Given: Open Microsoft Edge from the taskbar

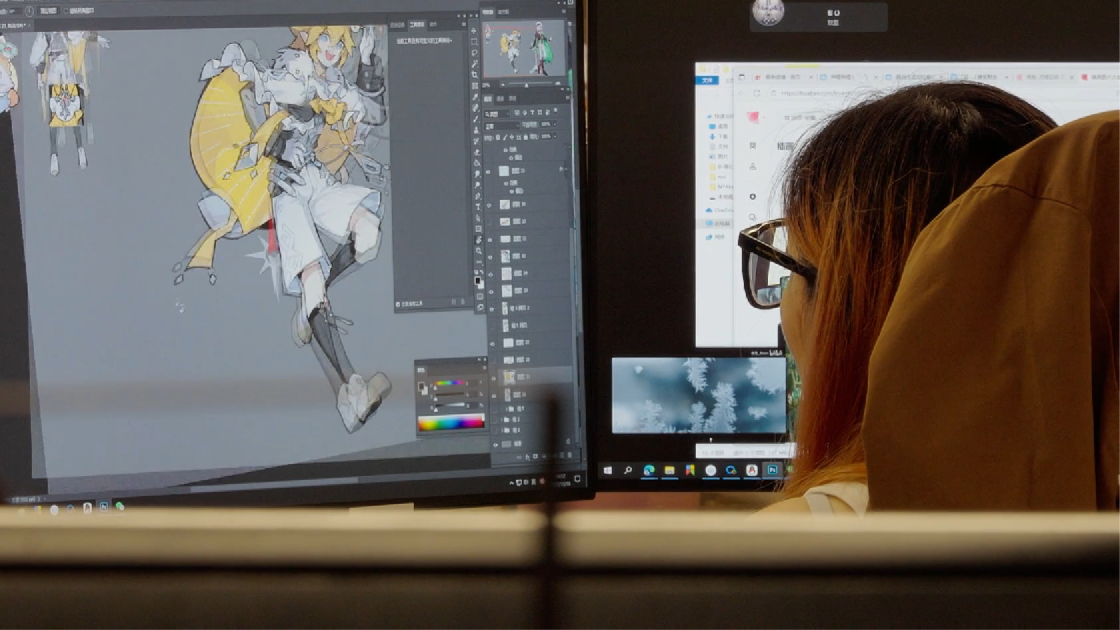Looking at the screenshot, I should click(649, 470).
